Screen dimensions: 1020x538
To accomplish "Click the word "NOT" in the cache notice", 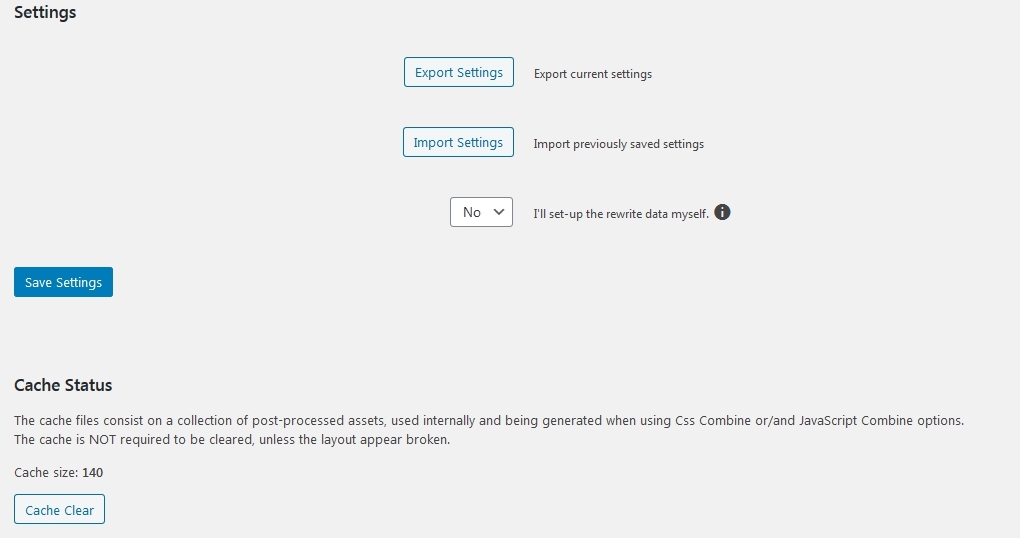I will pyautogui.click(x=102, y=440).
